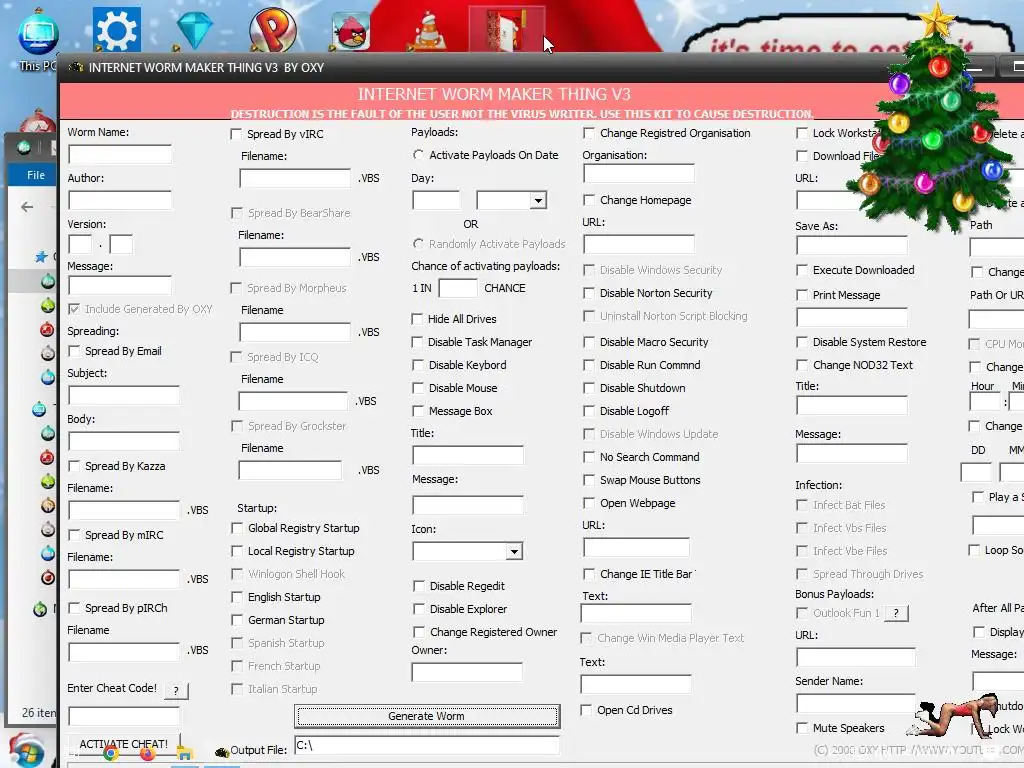1024x768 pixels.
Task: Enable Spread By vIRC checkbox
Action: (236, 134)
